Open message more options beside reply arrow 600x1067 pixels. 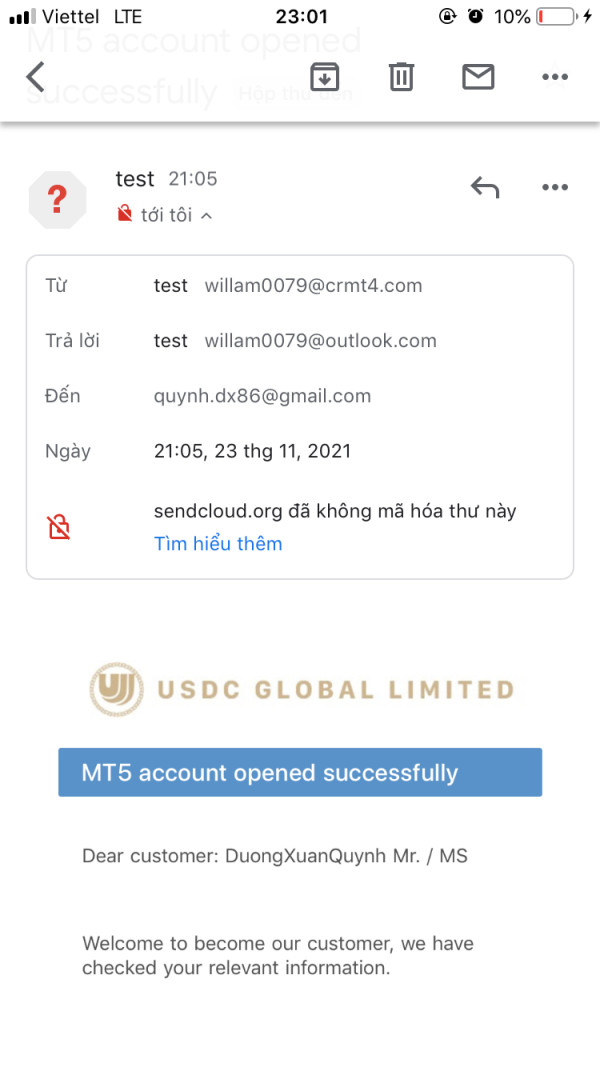pyautogui.click(x=554, y=187)
